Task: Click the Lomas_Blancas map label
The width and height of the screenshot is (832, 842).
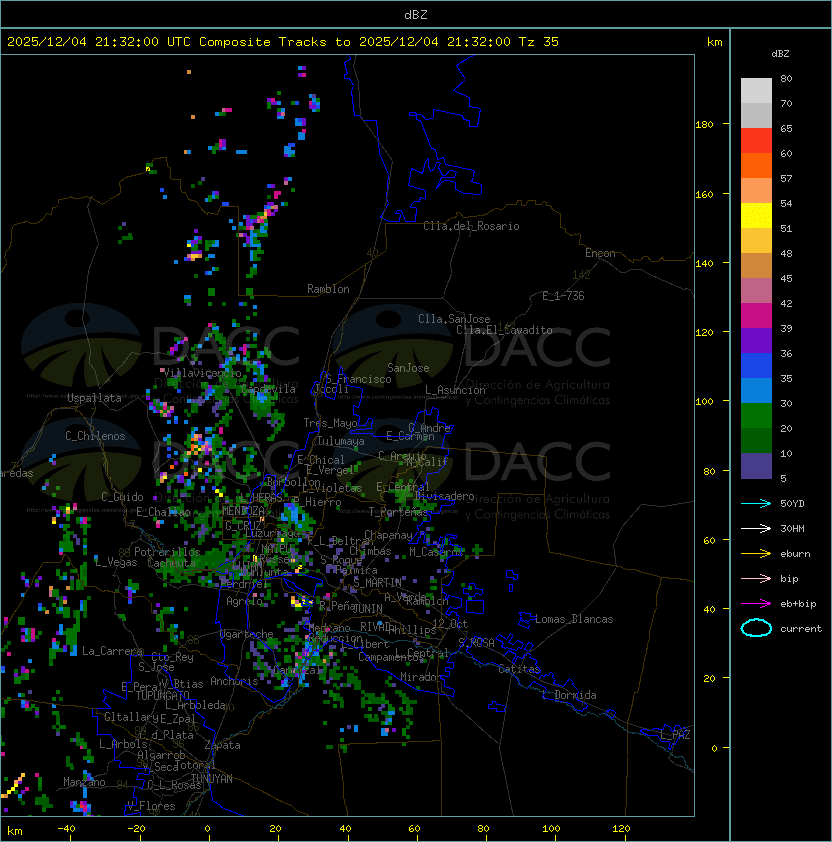Action: 574,619
